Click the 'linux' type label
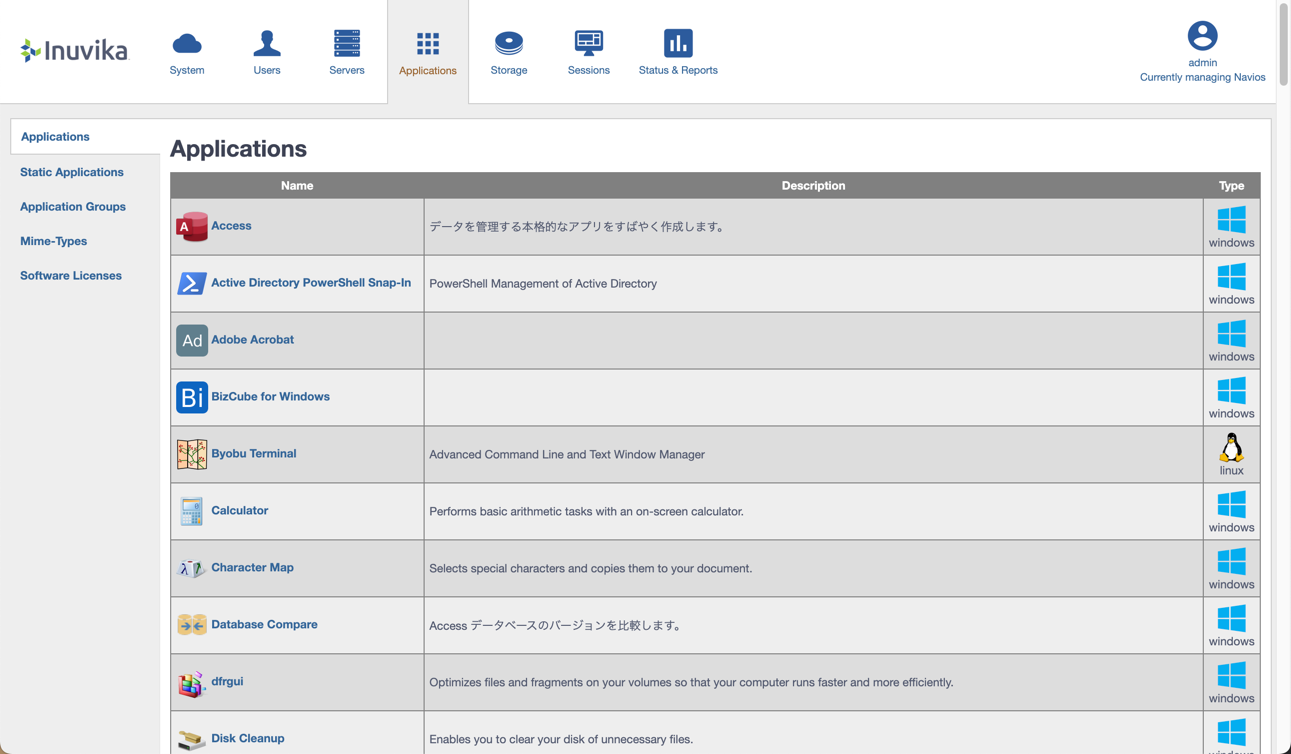 tap(1231, 471)
